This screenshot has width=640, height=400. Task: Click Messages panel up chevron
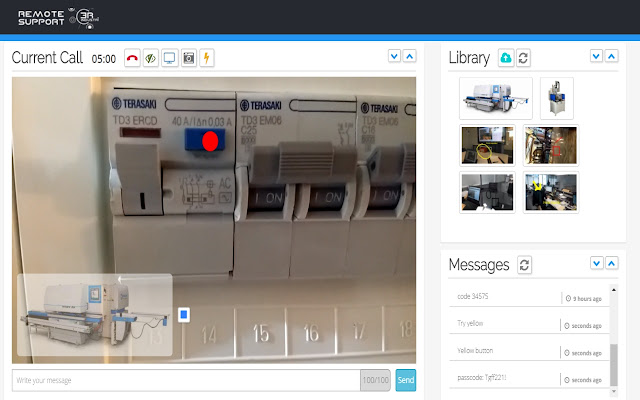click(611, 263)
